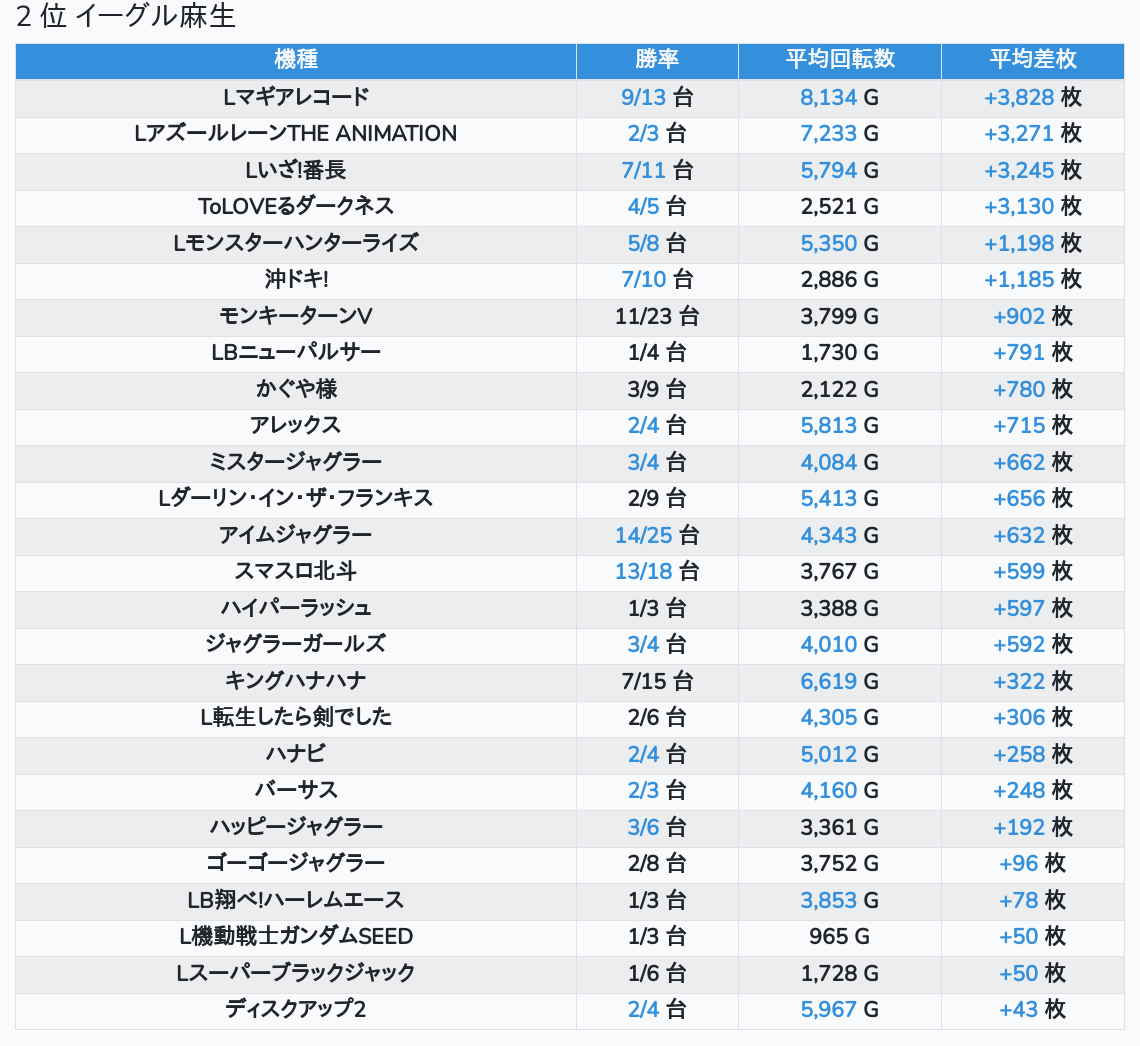The height and width of the screenshot is (1046, 1140).
Task: Click the 3/6 台 win rate value
Action: (657, 826)
